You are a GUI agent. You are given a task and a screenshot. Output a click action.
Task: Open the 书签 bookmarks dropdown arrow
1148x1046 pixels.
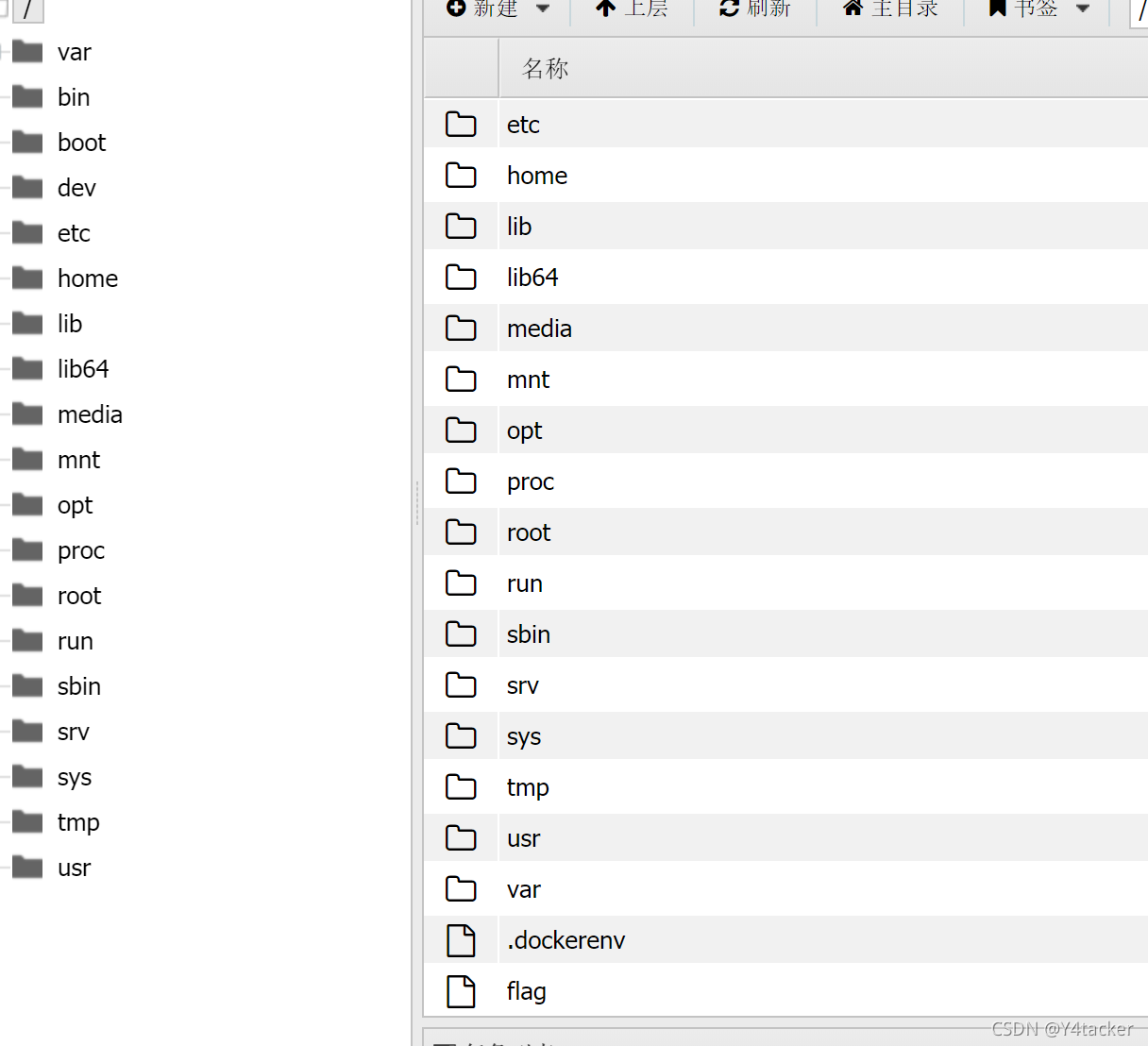click(x=1083, y=8)
